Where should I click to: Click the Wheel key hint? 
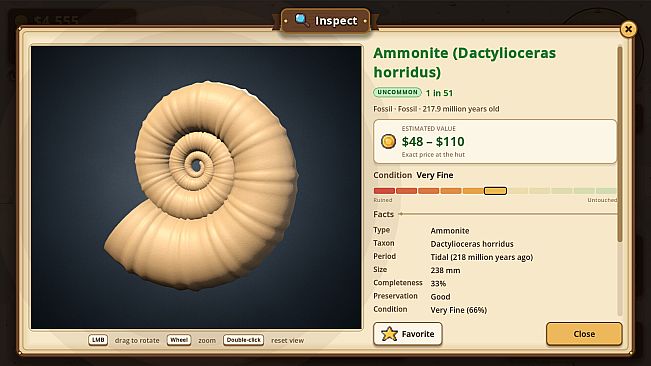click(x=179, y=340)
